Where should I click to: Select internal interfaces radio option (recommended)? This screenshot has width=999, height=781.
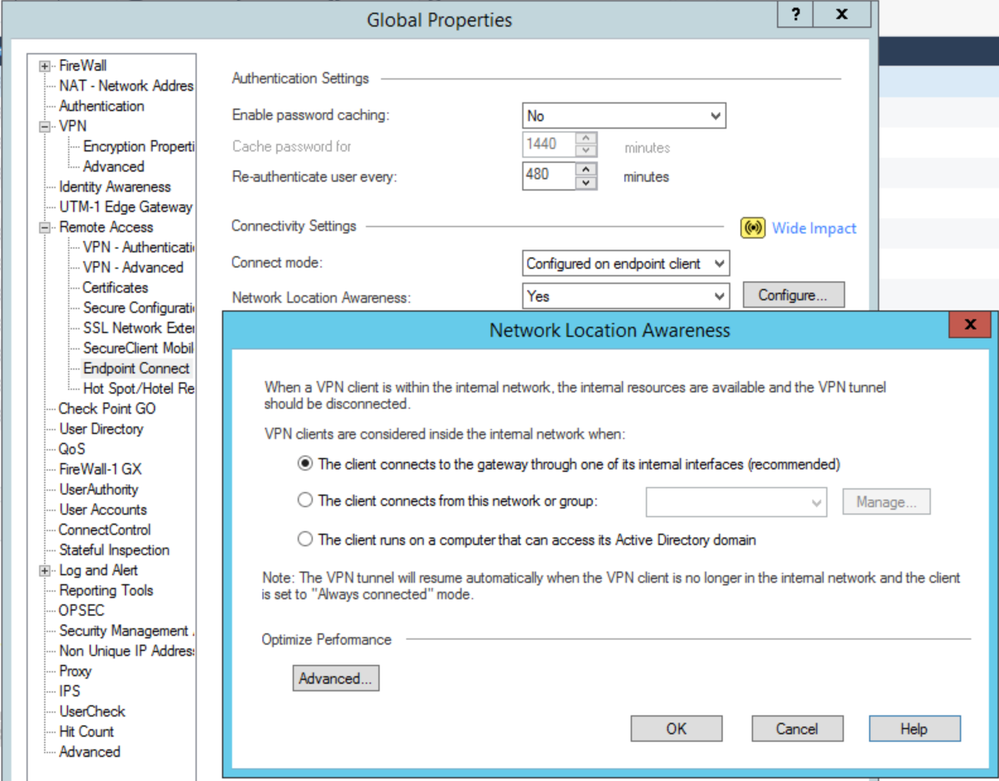pyautogui.click(x=305, y=464)
